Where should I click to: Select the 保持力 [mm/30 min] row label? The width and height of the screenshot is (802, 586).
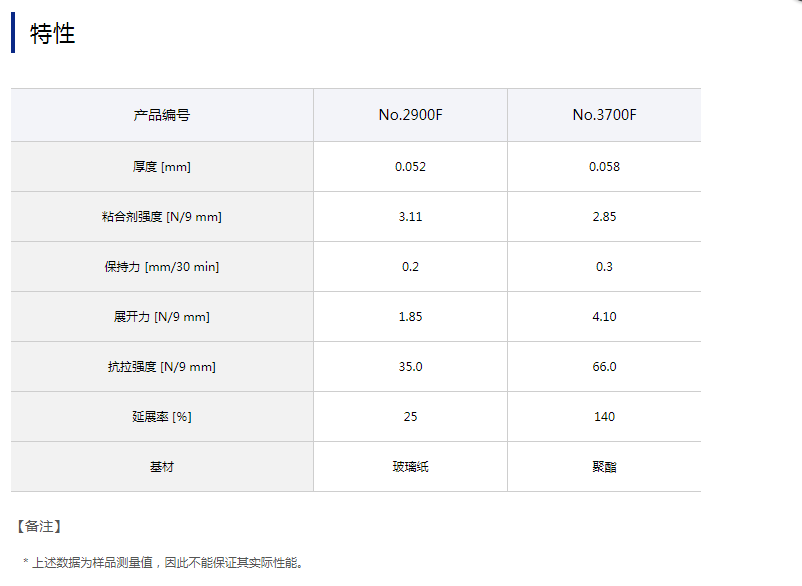coord(162,267)
